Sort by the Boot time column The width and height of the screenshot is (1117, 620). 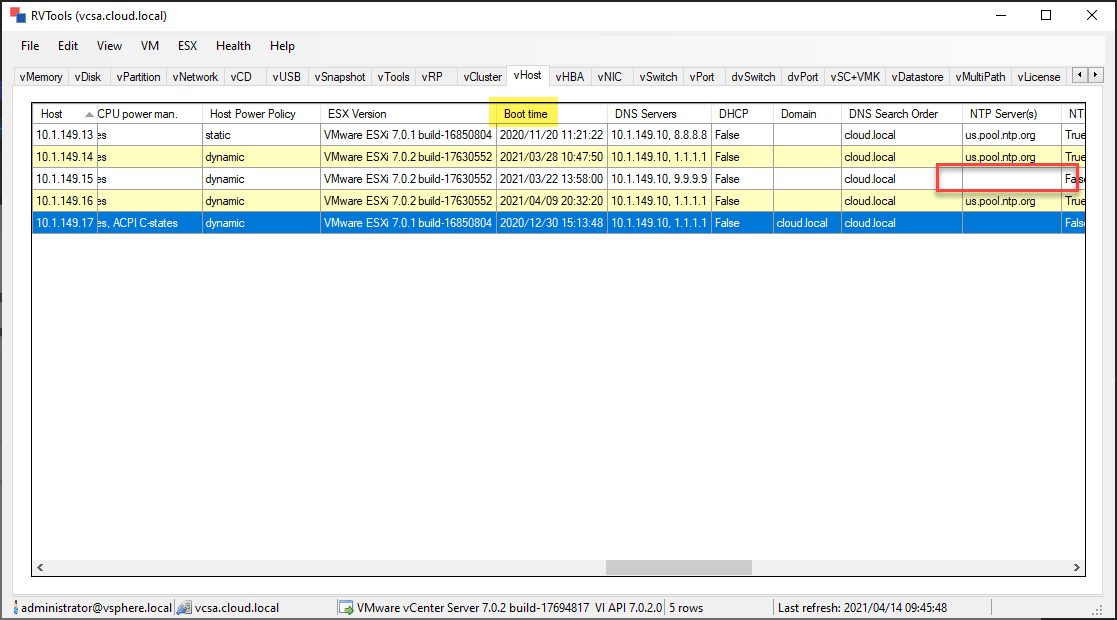pyautogui.click(x=551, y=114)
